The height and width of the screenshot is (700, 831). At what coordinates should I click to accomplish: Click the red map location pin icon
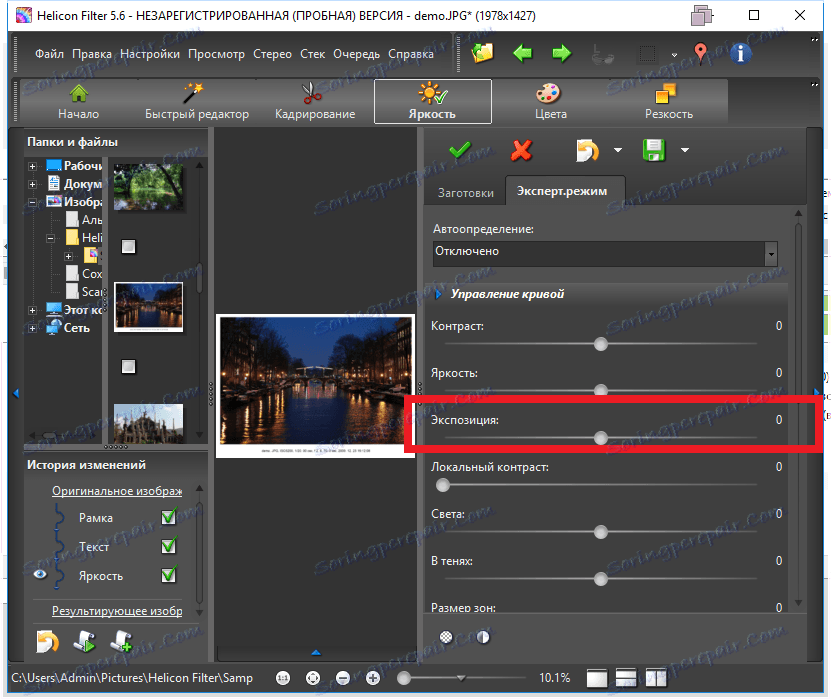701,53
